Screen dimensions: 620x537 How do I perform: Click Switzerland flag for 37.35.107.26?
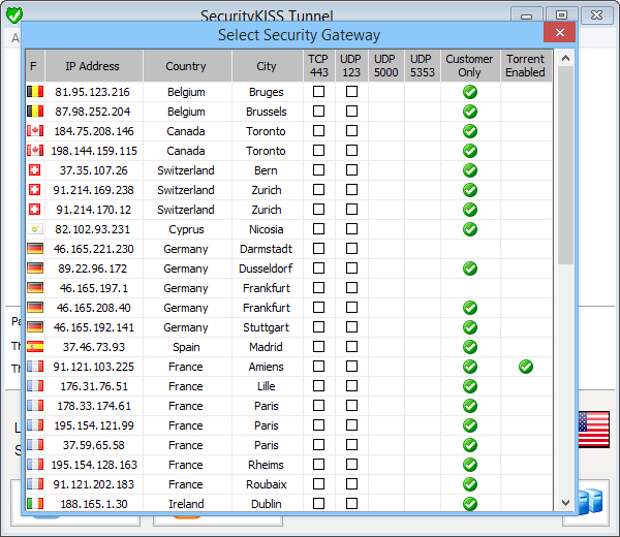tap(35, 170)
